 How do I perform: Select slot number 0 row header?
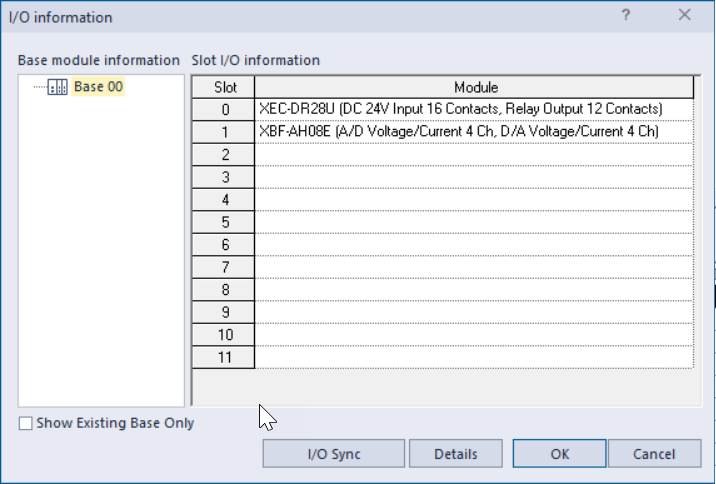(x=223, y=110)
